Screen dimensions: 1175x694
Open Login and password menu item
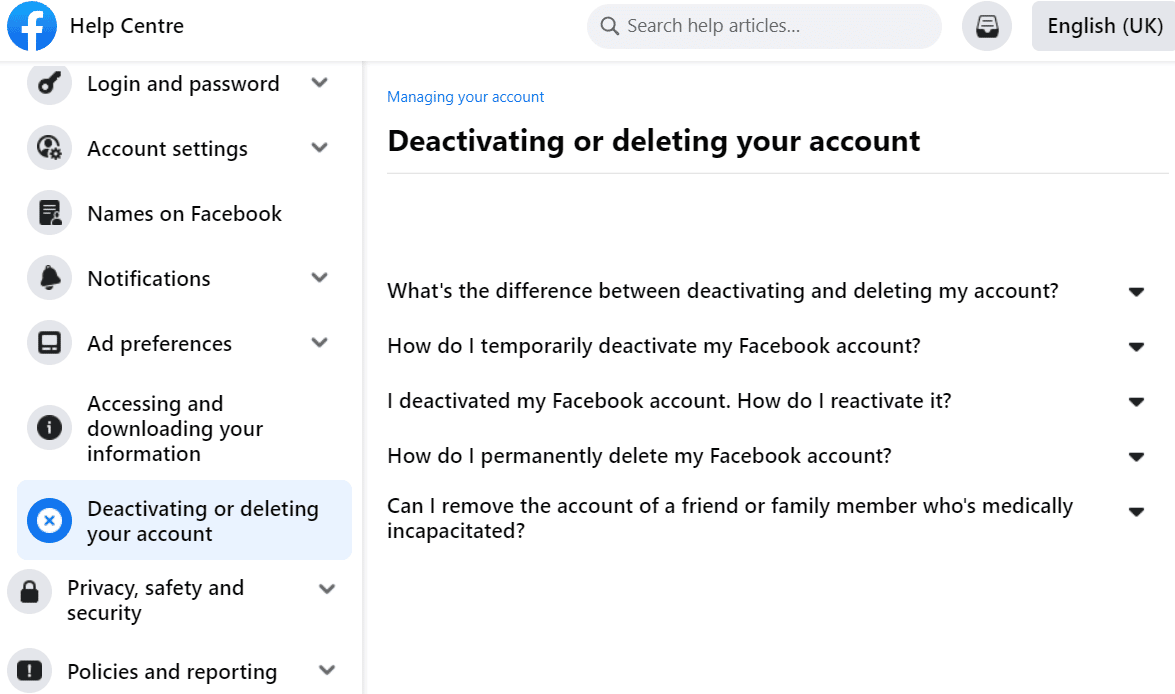(x=184, y=84)
